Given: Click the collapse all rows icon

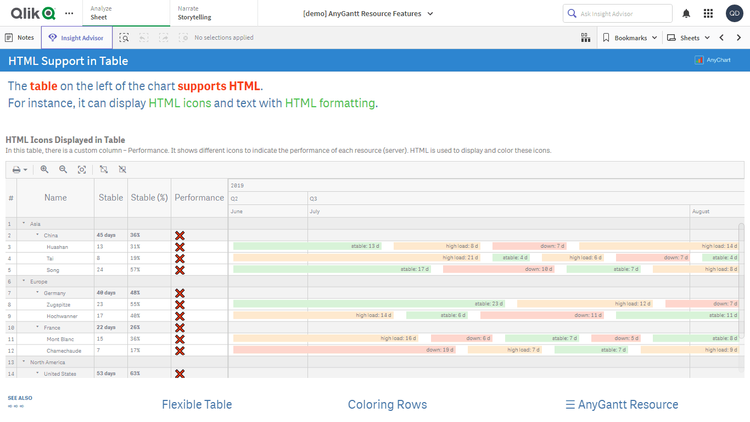Looking at the screenshot, I should tap(122, 170).
